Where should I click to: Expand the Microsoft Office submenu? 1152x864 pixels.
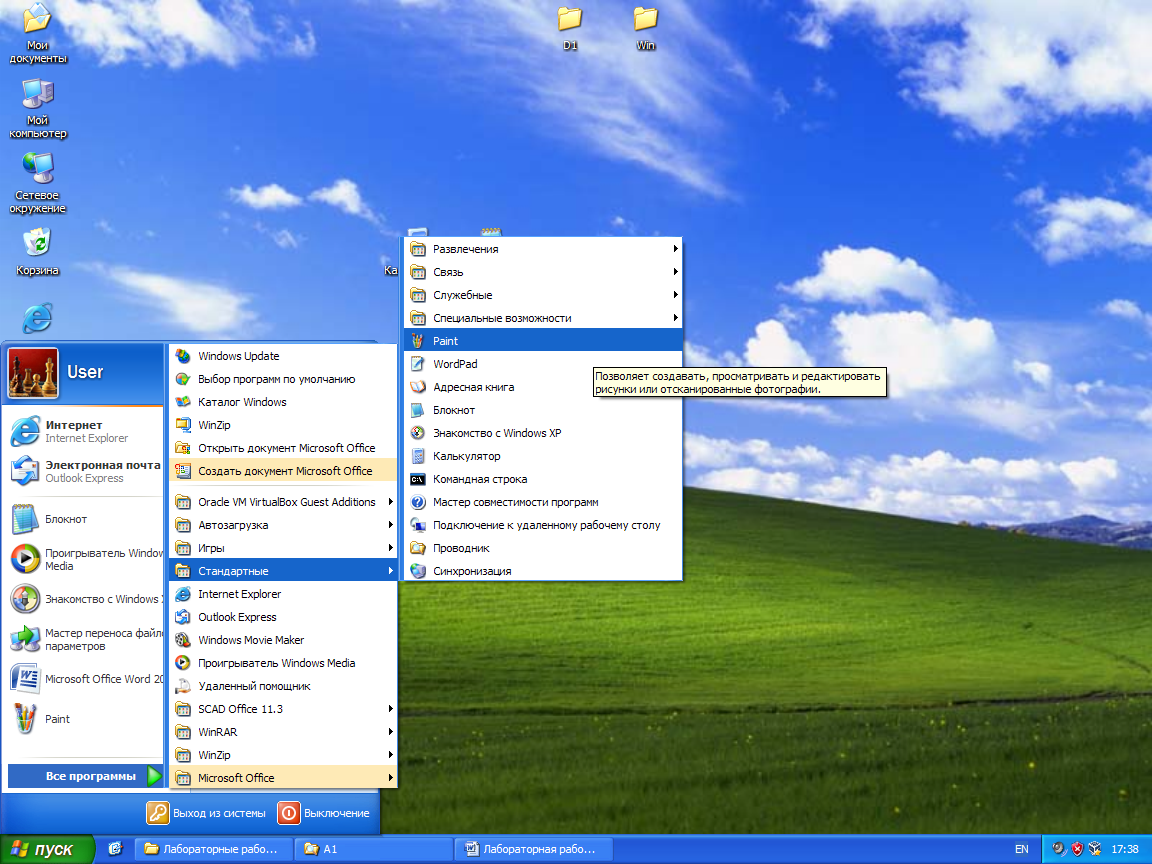[284, 778]
